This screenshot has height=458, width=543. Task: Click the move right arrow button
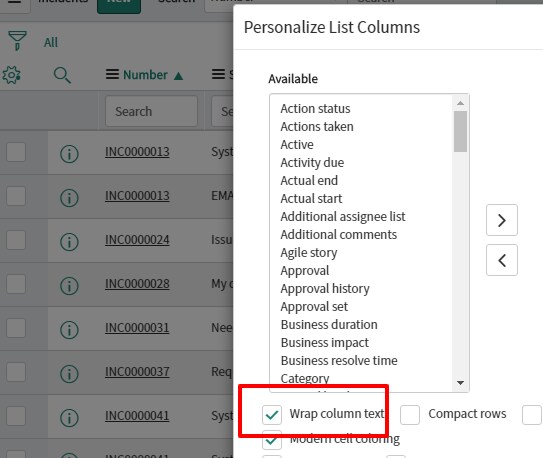(502, 220)
